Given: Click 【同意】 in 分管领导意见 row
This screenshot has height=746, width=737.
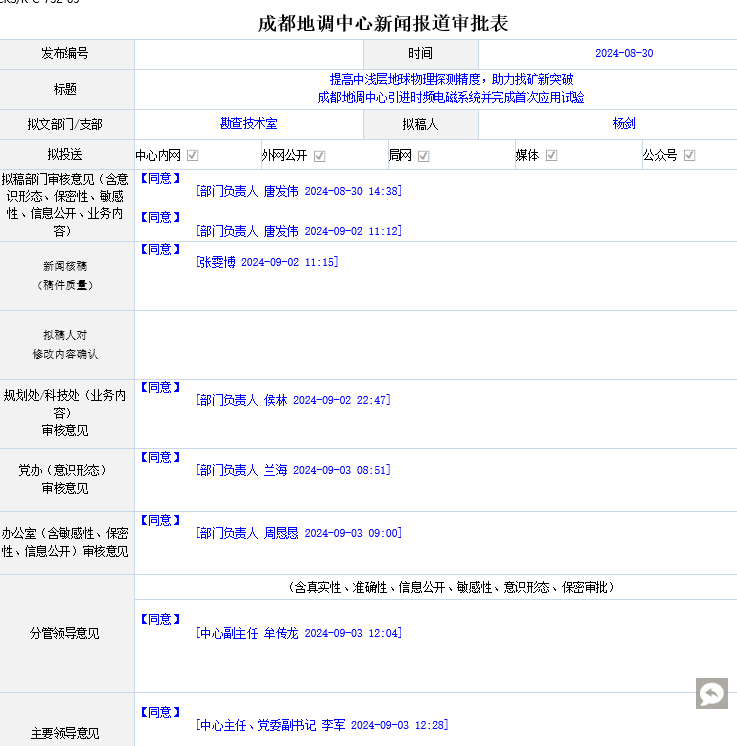Looking at the screenshot, I should pyautogui.click(x=160, y=619).
